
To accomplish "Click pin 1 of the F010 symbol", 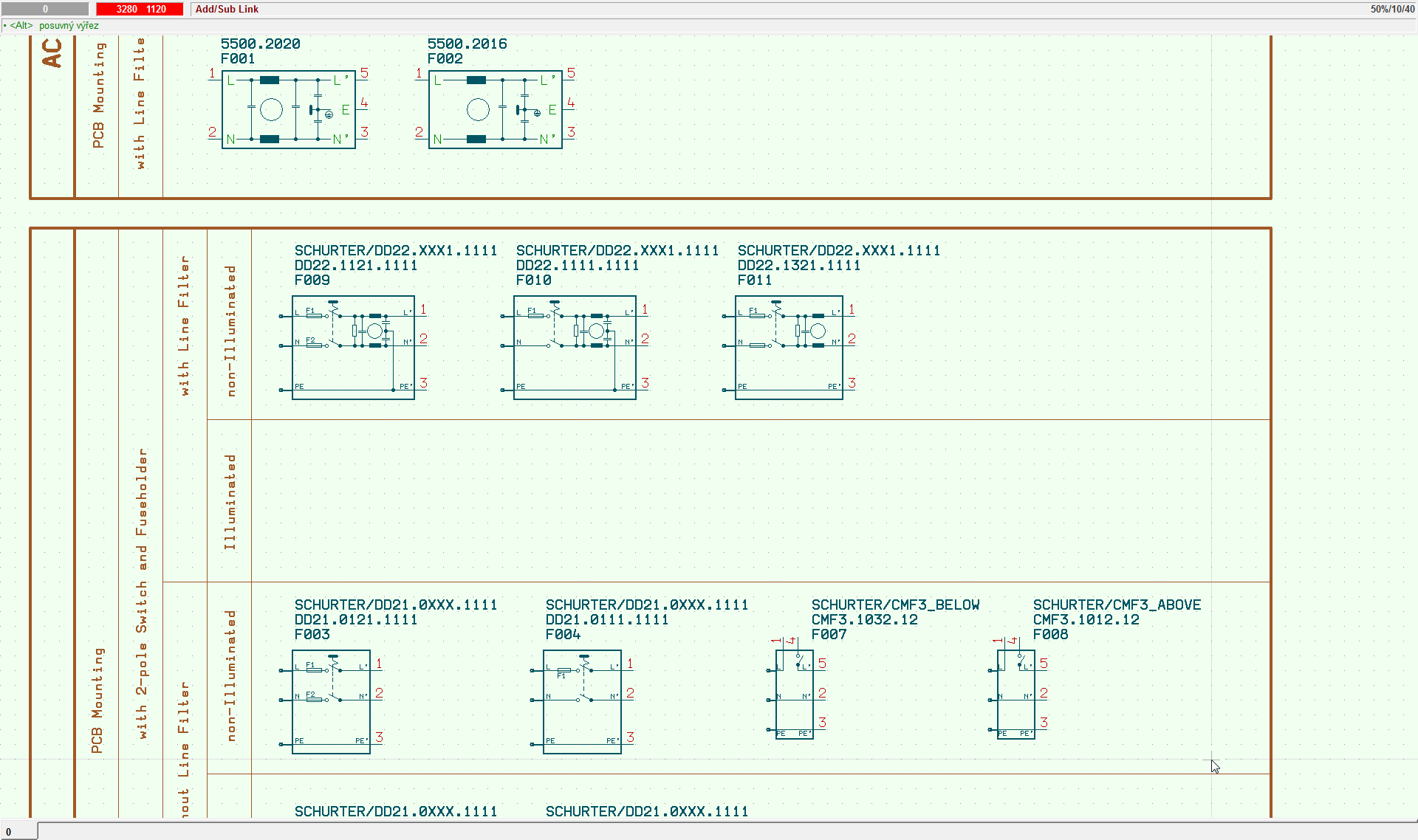I will pyautogui.click(x=645, y=309).
